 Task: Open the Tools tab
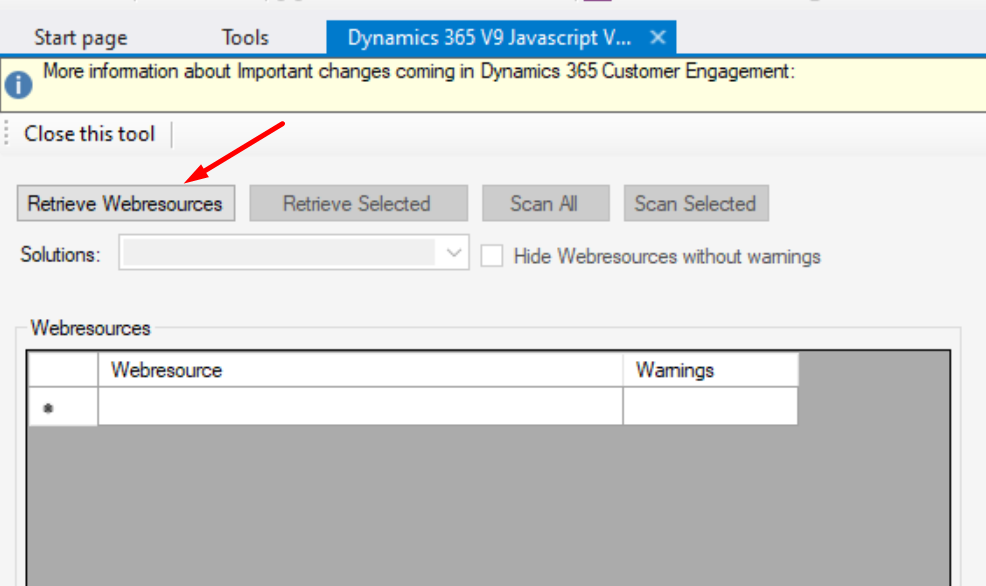click(245, 38)
